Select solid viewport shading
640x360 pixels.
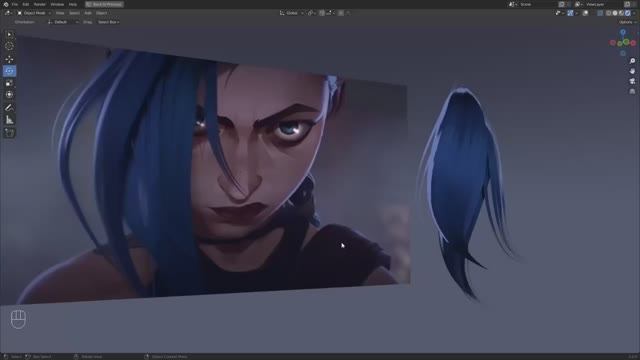(x=615, y=13)
